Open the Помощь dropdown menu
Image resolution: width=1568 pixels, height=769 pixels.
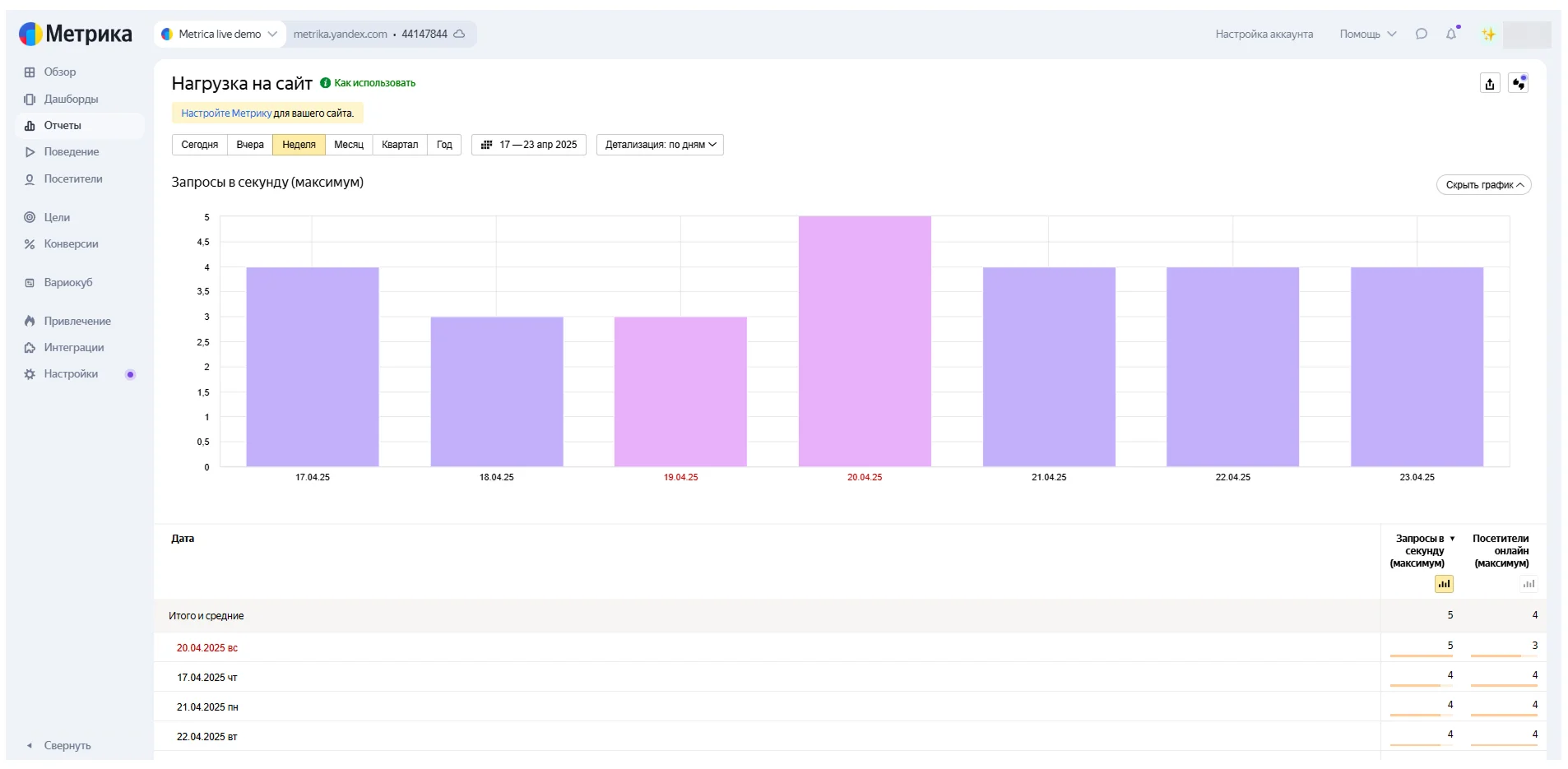[x=1367, y=34]
